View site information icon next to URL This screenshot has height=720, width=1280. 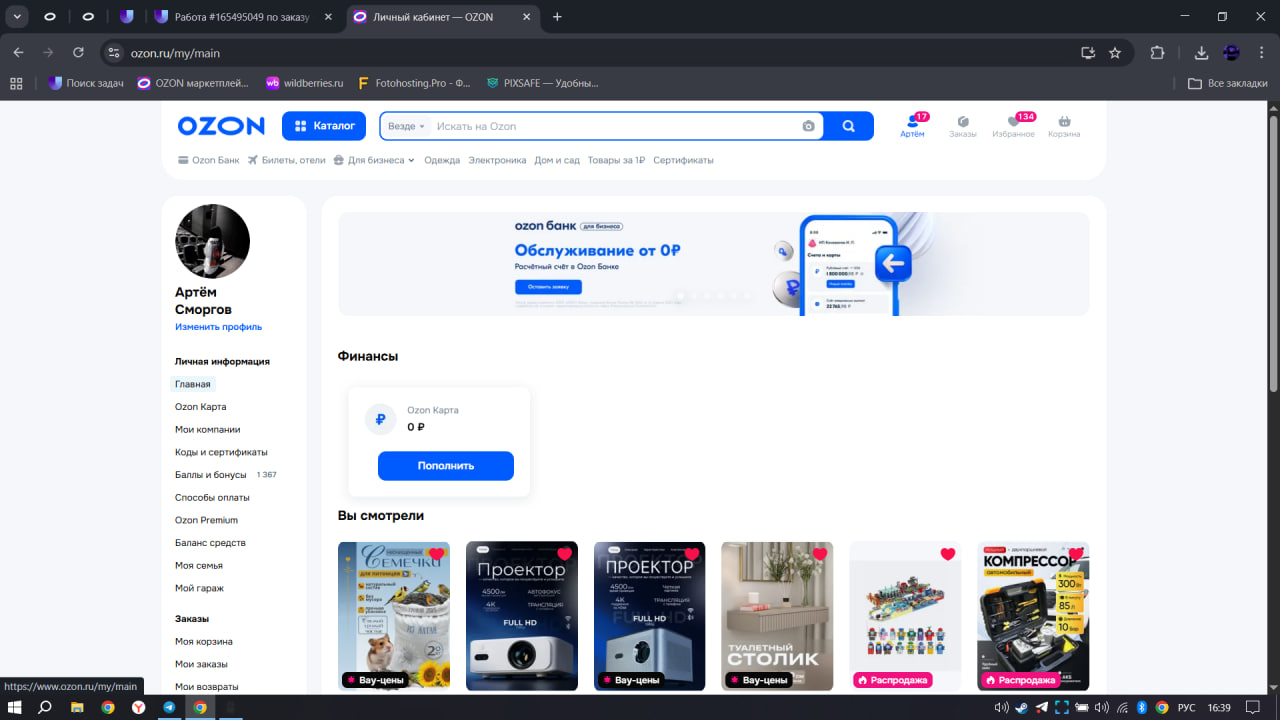click(114, 53)
